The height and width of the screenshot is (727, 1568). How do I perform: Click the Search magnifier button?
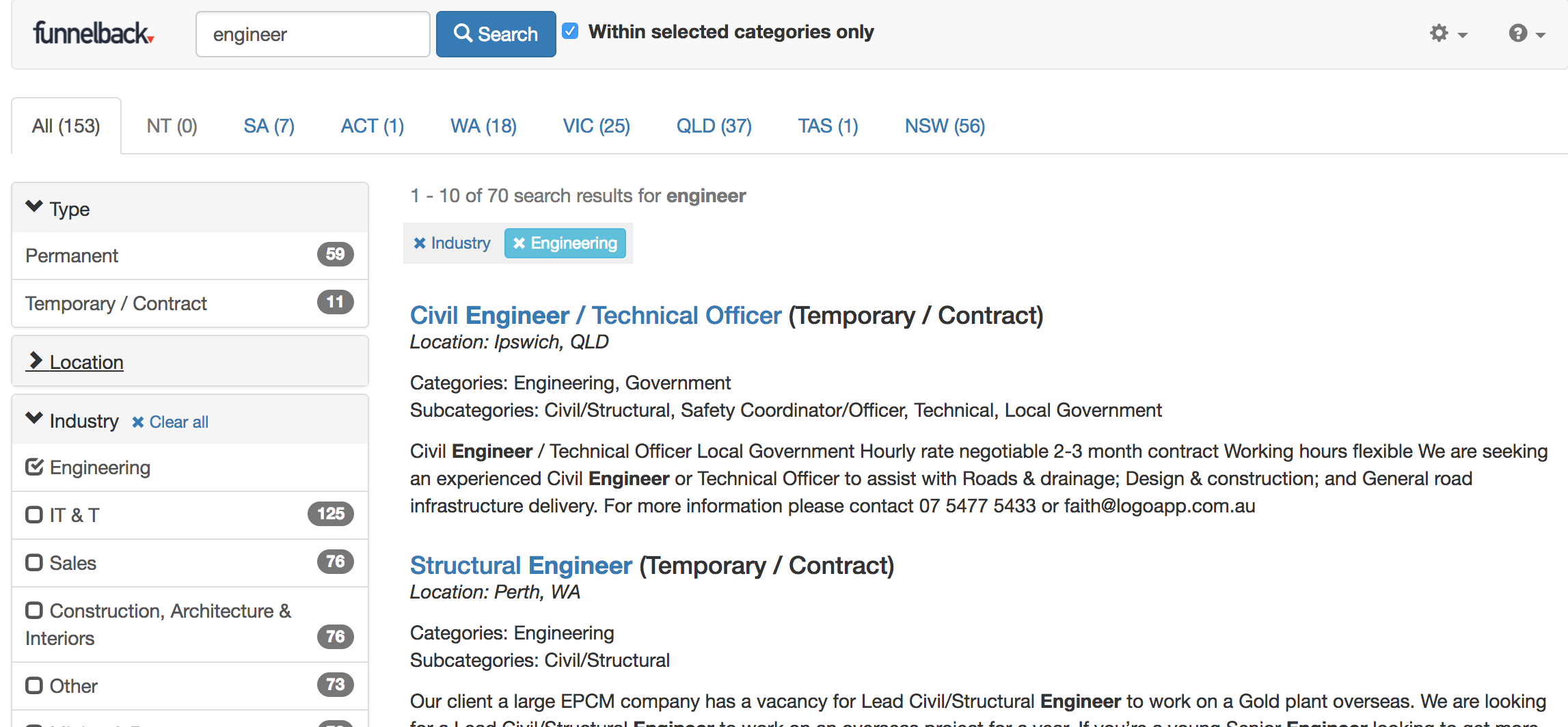(496, 34)
